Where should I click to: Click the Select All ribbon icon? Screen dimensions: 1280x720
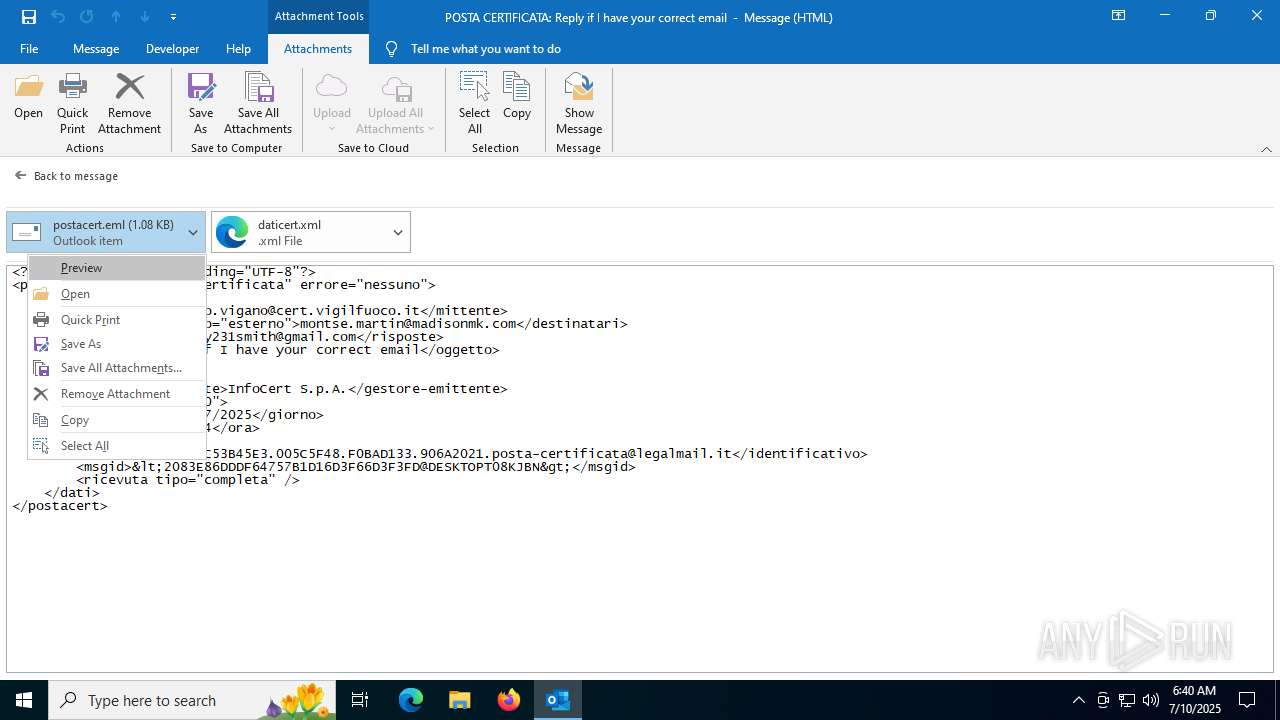tap(474, 104)
